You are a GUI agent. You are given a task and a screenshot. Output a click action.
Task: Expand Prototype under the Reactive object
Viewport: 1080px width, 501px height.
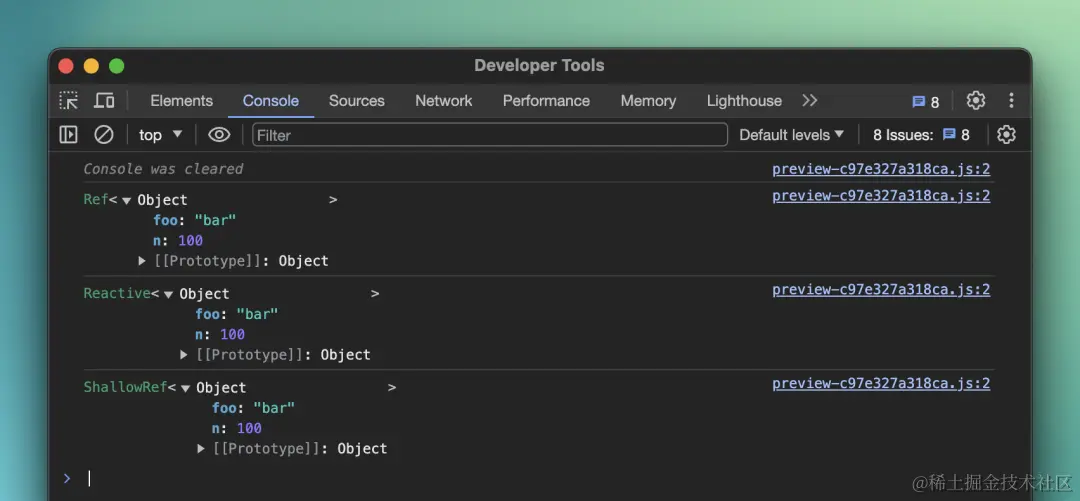click(x=184, y=355)
